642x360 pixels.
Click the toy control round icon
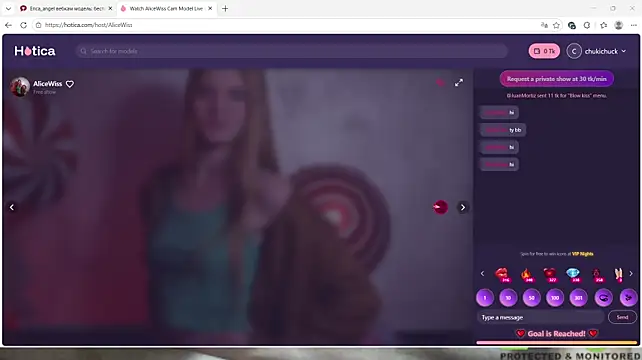(x=604, y=298)
